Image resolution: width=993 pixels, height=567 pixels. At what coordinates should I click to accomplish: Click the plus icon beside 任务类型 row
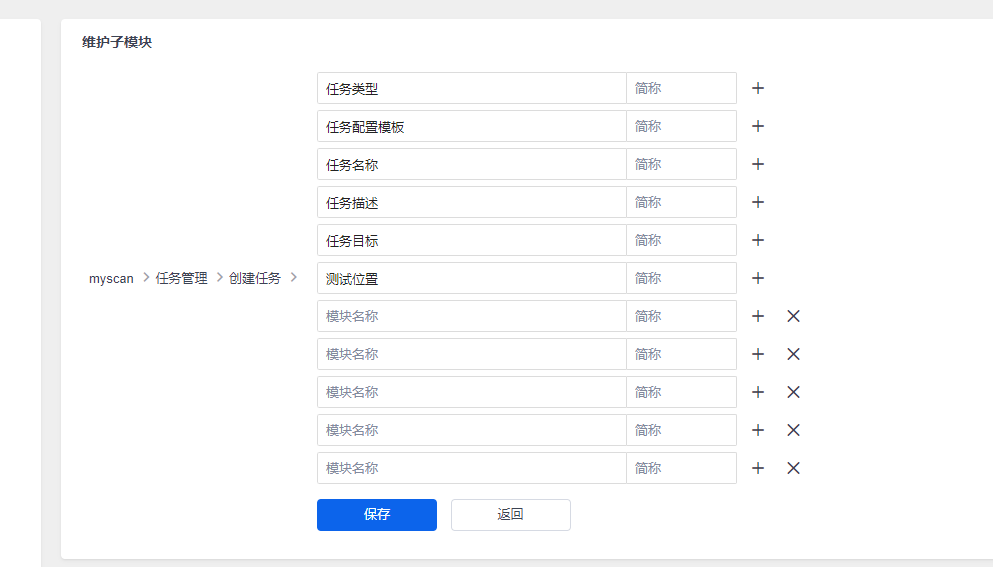(758, 88)
